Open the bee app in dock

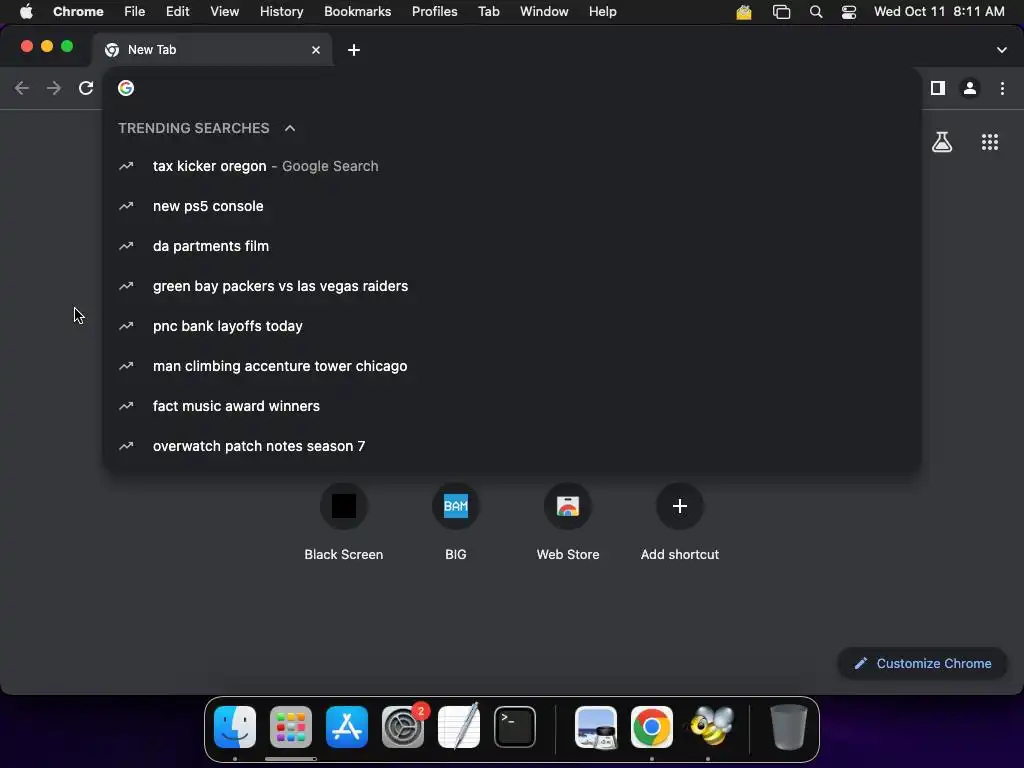(709, 726)
